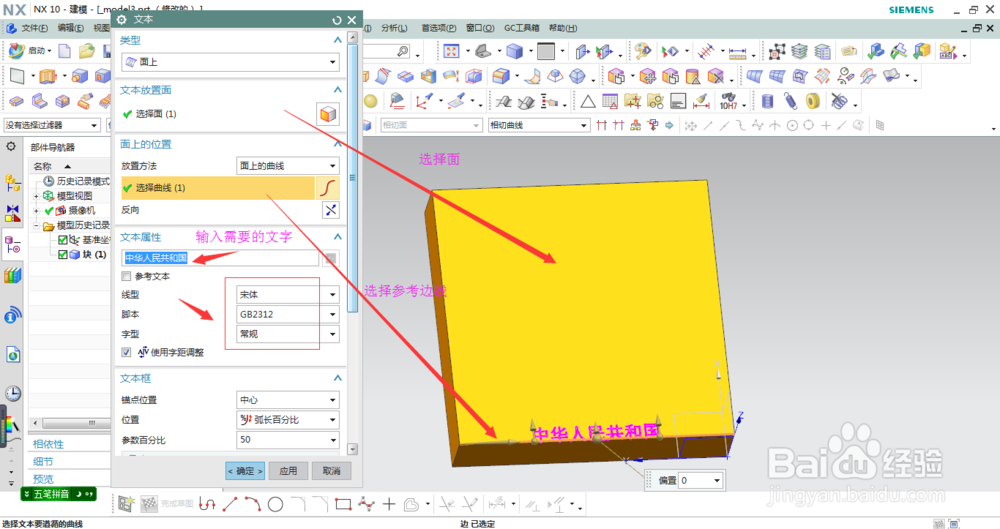The width and height of the screenshot is (1000, 529).
Task: Collapse the 文本框 section
Action: click(x=337, y=378)
